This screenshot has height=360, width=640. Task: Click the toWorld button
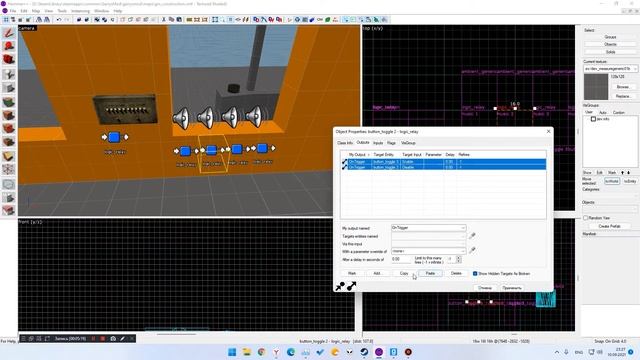(x=611, y=181)
